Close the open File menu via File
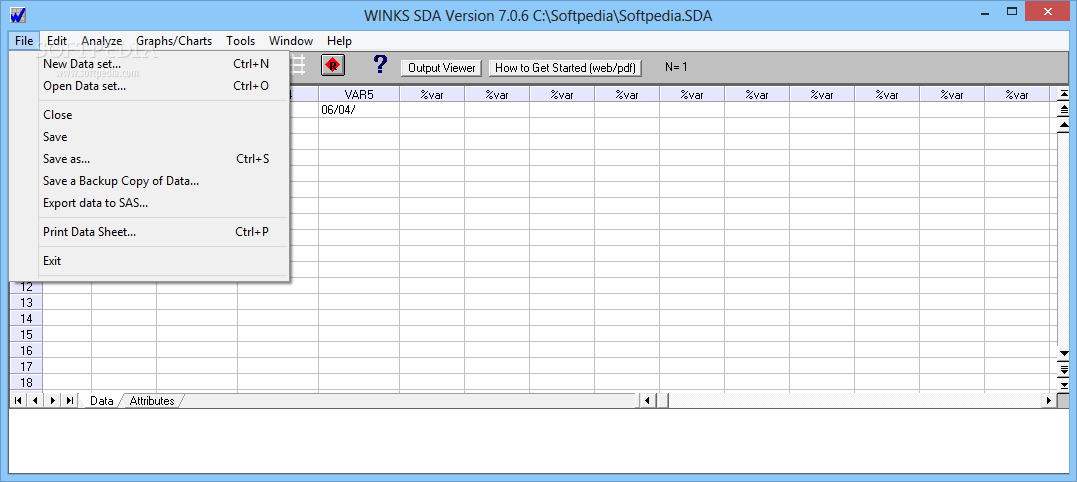 click(24, 41)
